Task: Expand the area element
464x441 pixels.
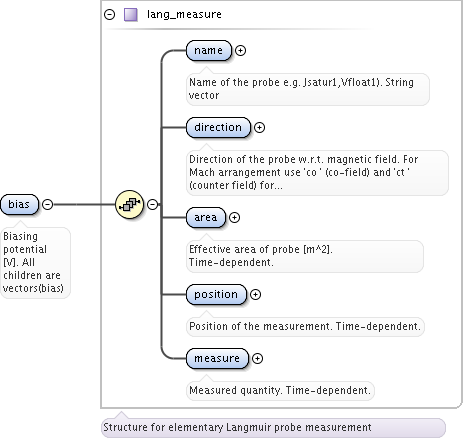Action: (234, 217)
